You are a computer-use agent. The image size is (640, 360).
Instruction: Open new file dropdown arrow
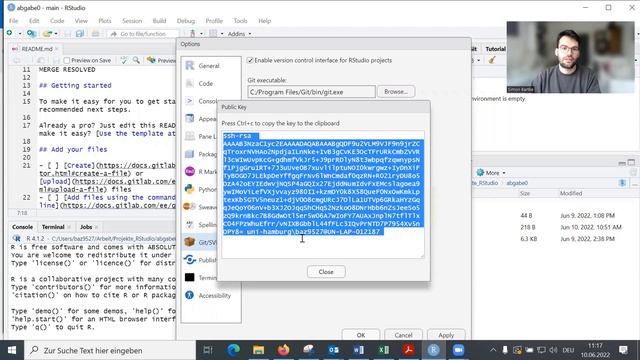point(19,33)
